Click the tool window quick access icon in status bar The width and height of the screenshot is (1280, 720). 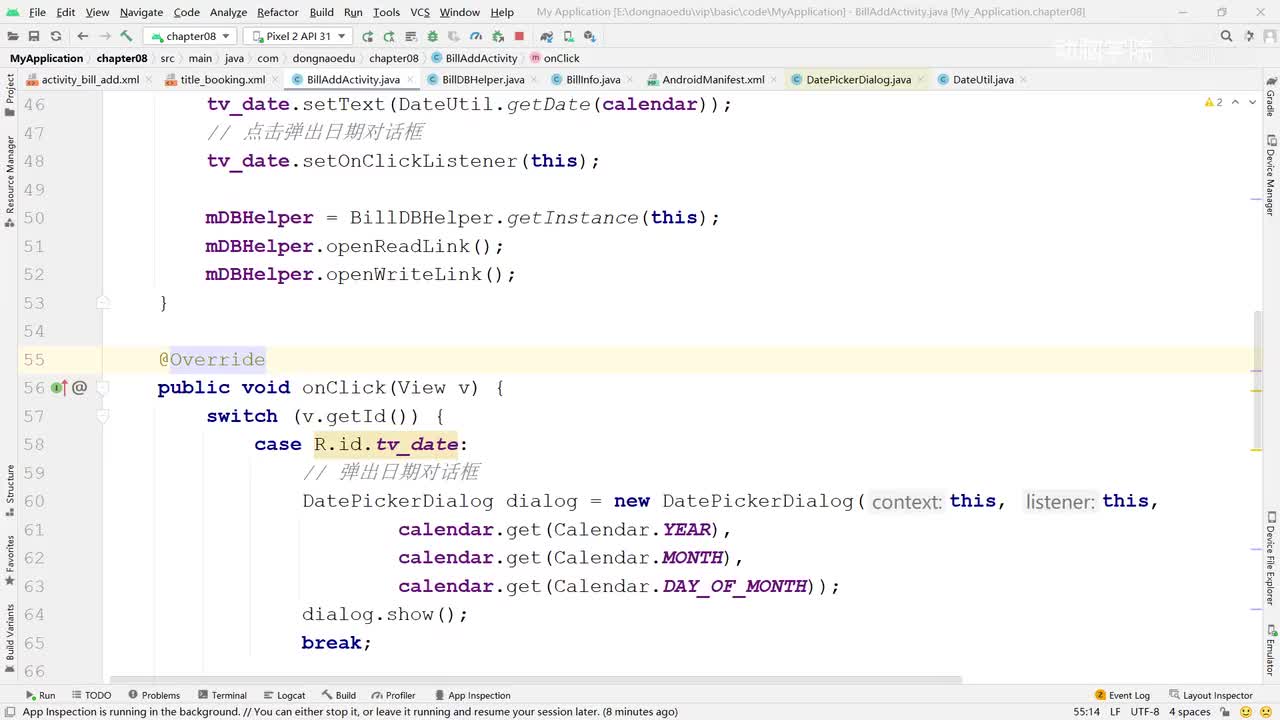[x=10, y=712]
